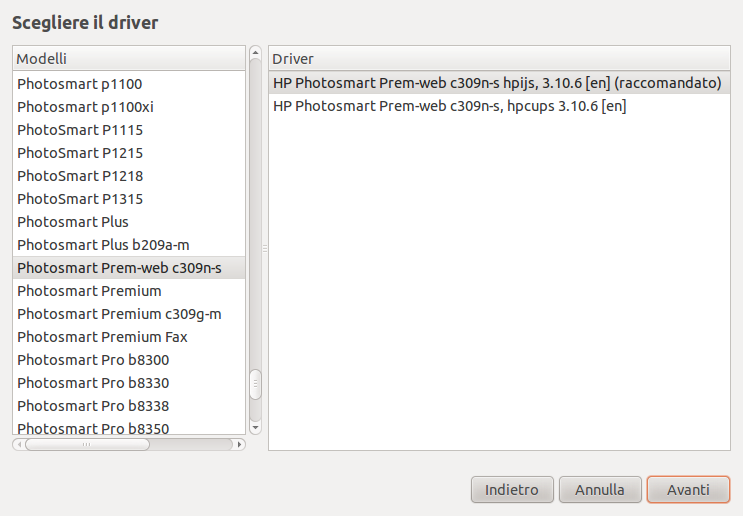
Task: Click the horizontal scroll-right arrow under models
Action: [x=239, y=444]
